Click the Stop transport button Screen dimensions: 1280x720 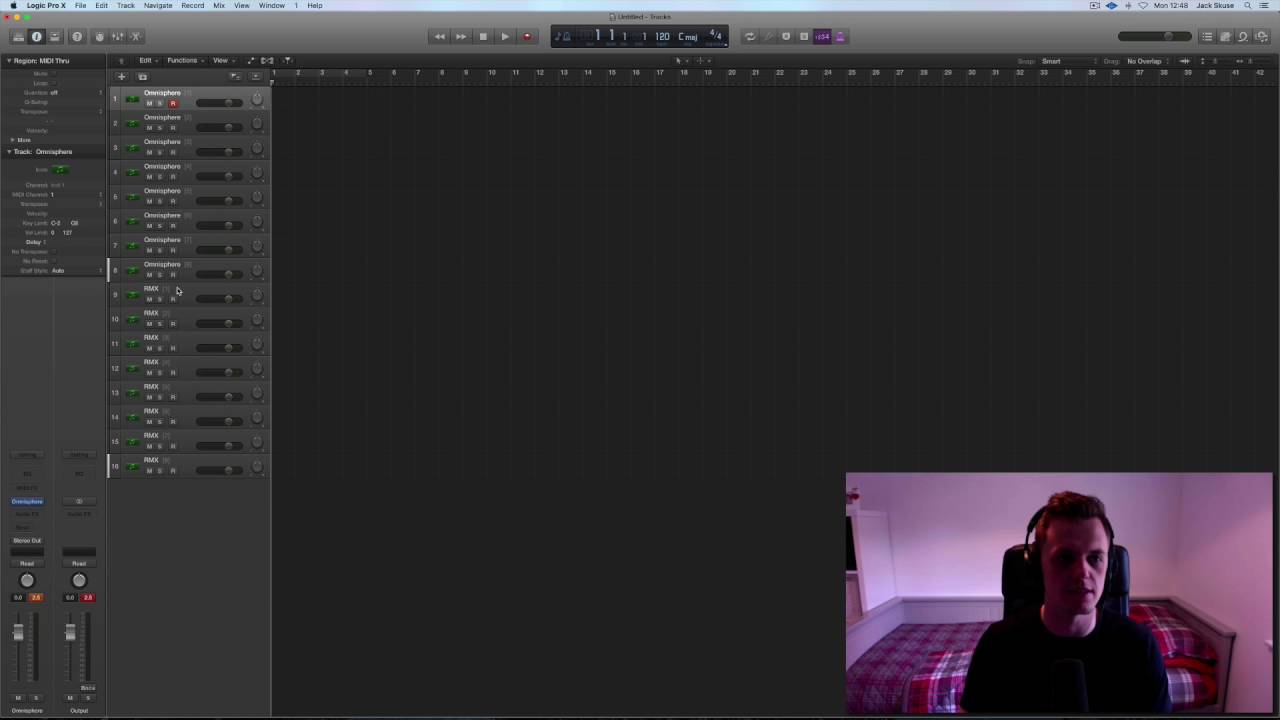point(483,37)
